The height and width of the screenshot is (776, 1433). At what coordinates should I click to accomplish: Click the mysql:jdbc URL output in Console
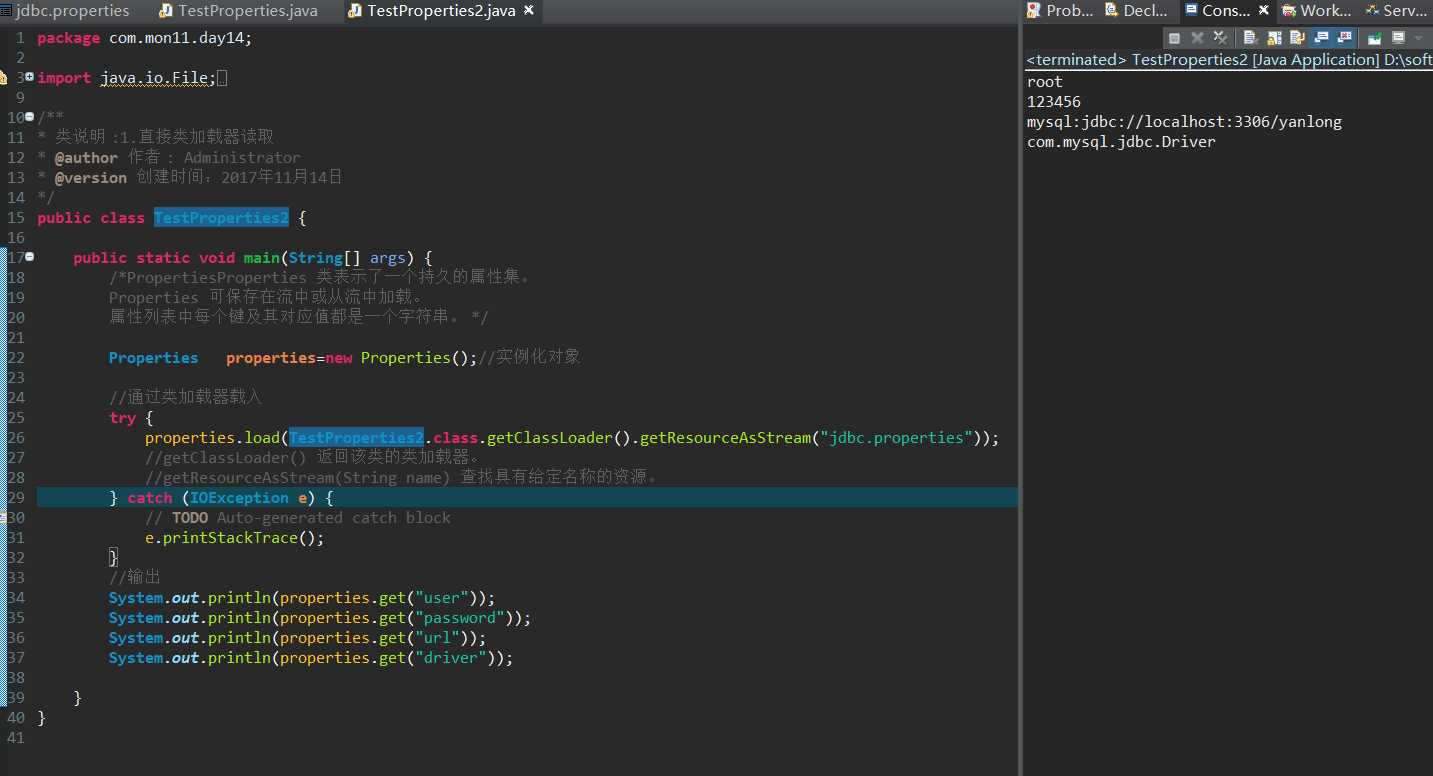(x=1184, y=122)
